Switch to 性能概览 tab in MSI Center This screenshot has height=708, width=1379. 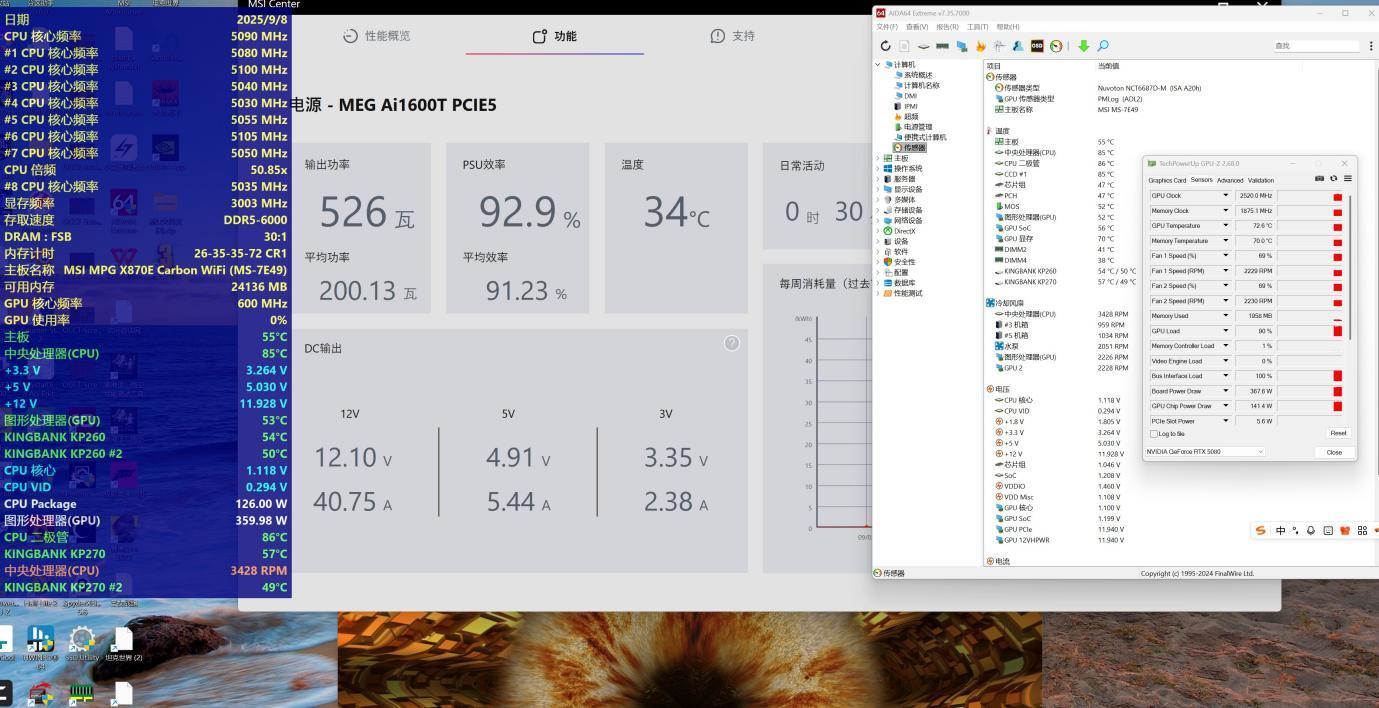click(376, 36)
